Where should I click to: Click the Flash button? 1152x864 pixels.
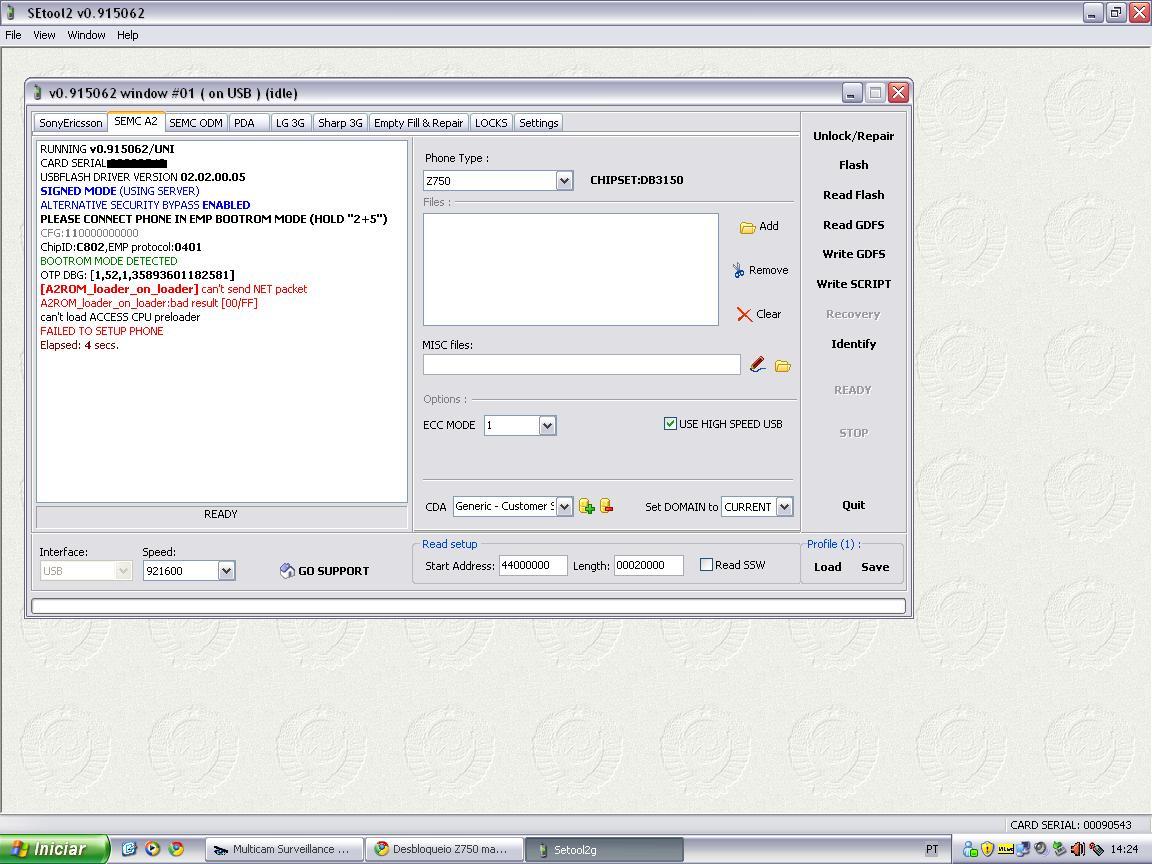(x=853, y=165)
